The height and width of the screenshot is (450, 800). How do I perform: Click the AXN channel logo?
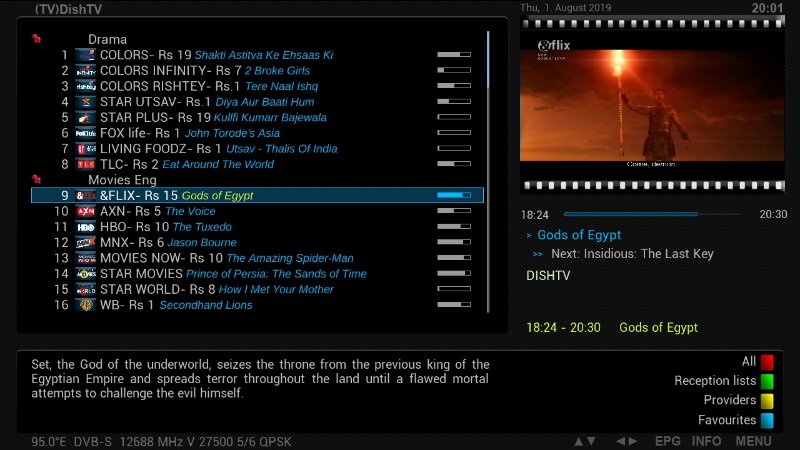pyautogui.click(x=85, y=211)
